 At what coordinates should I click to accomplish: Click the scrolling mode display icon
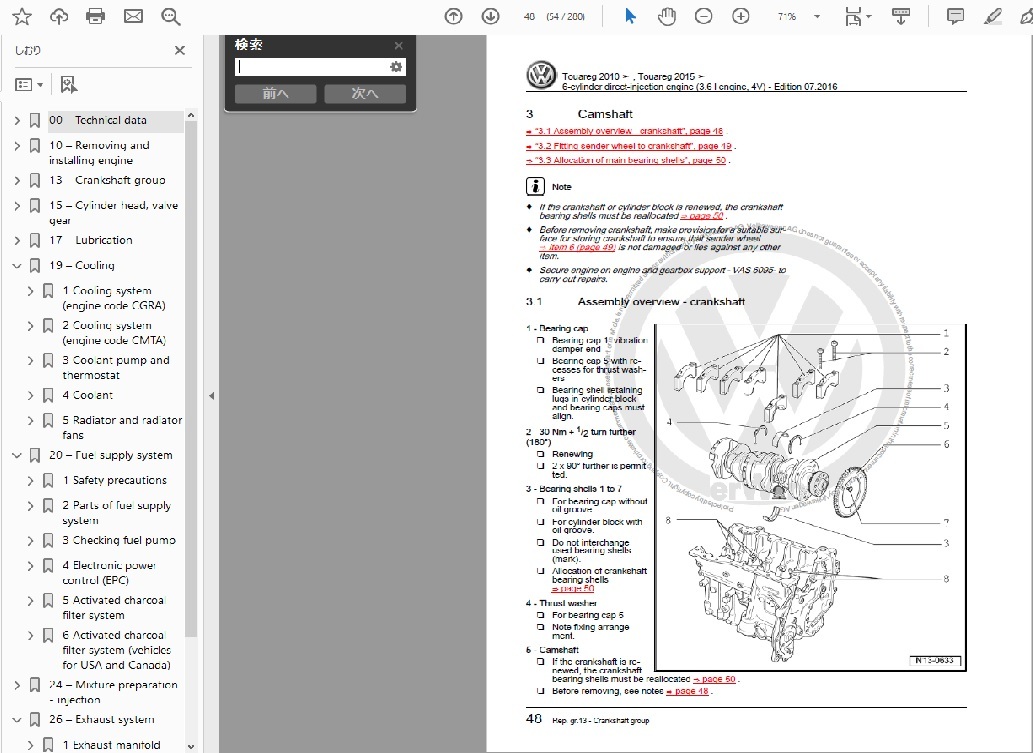[901, 16]
